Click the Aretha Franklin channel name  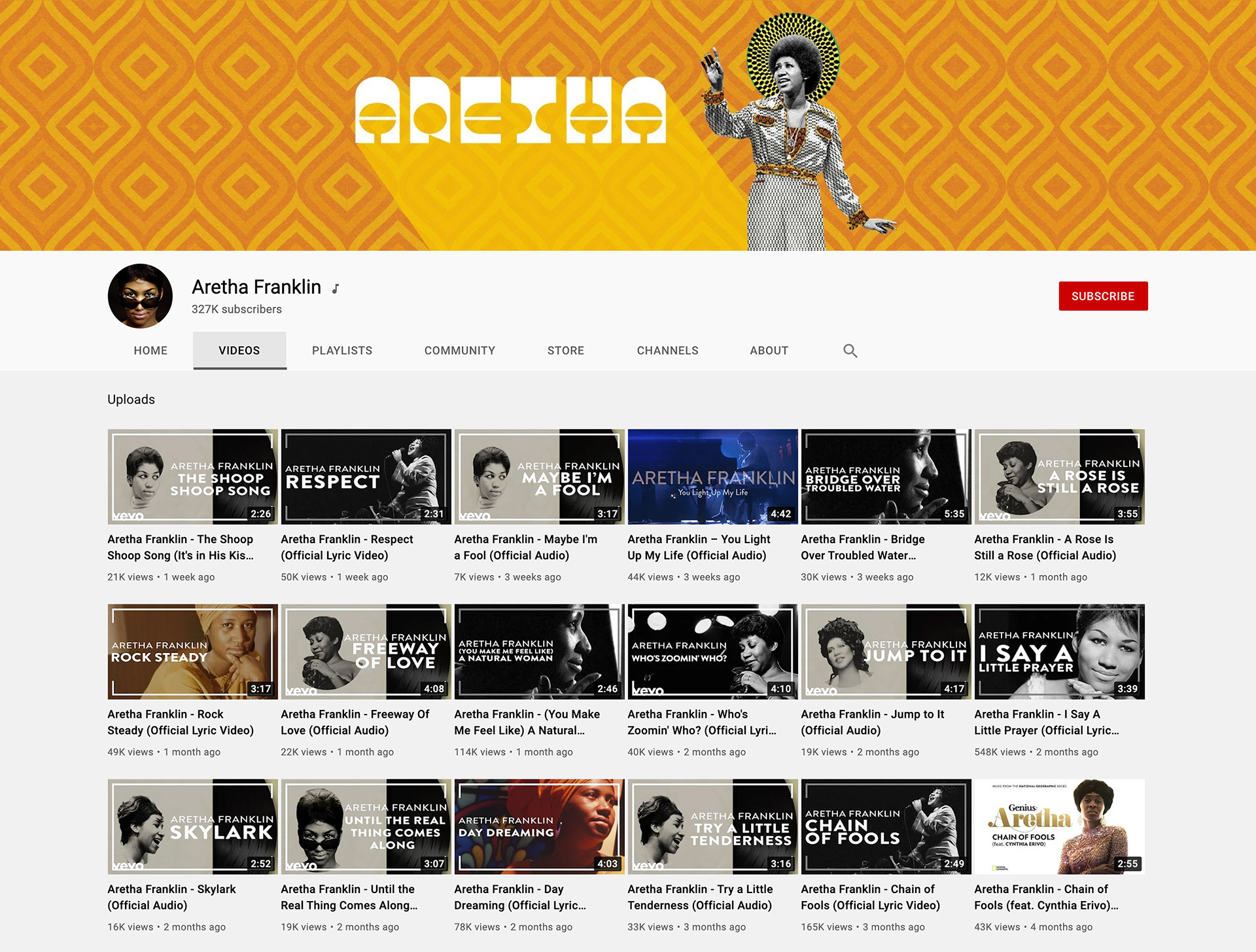point(256,287)
